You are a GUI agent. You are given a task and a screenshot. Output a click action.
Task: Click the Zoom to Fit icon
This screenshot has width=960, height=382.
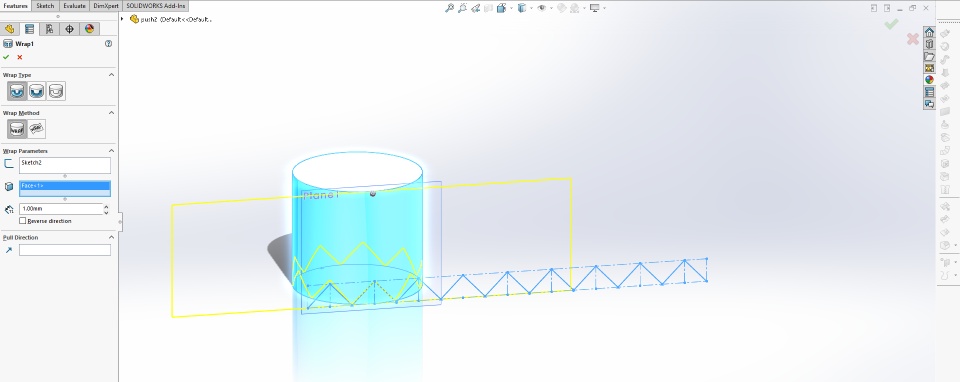pos(449,8)
